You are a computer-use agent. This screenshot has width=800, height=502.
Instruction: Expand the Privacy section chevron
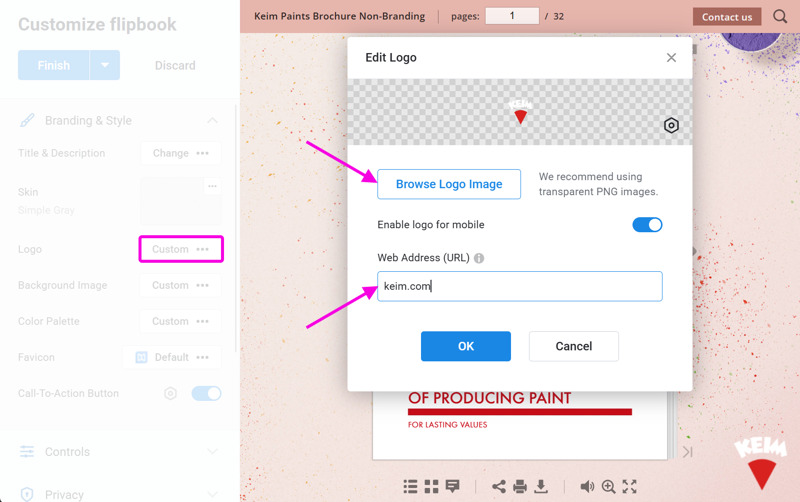pos(212,494)
